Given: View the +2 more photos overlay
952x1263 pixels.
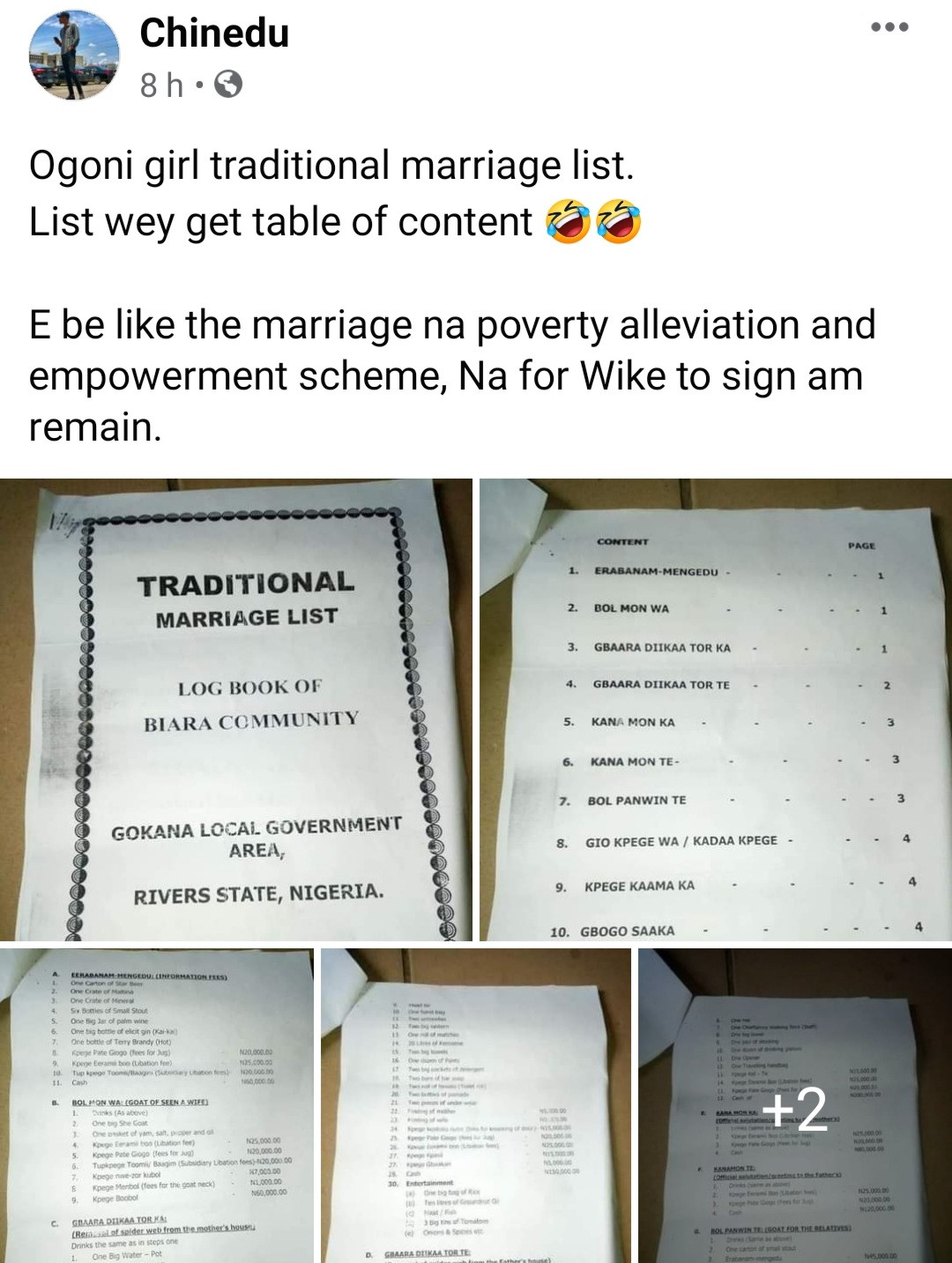Looking at the screenshot, I should [795, 1105].
